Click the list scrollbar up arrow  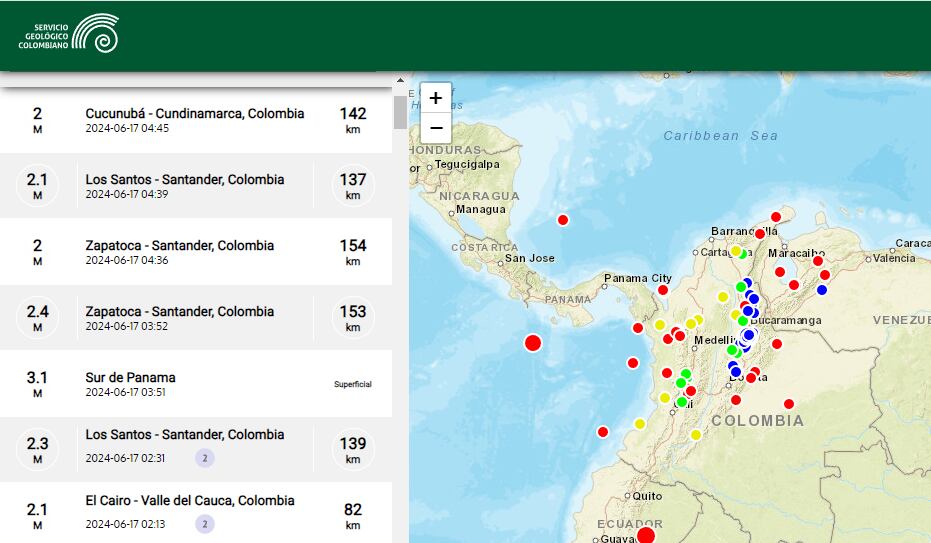(400, 80)
